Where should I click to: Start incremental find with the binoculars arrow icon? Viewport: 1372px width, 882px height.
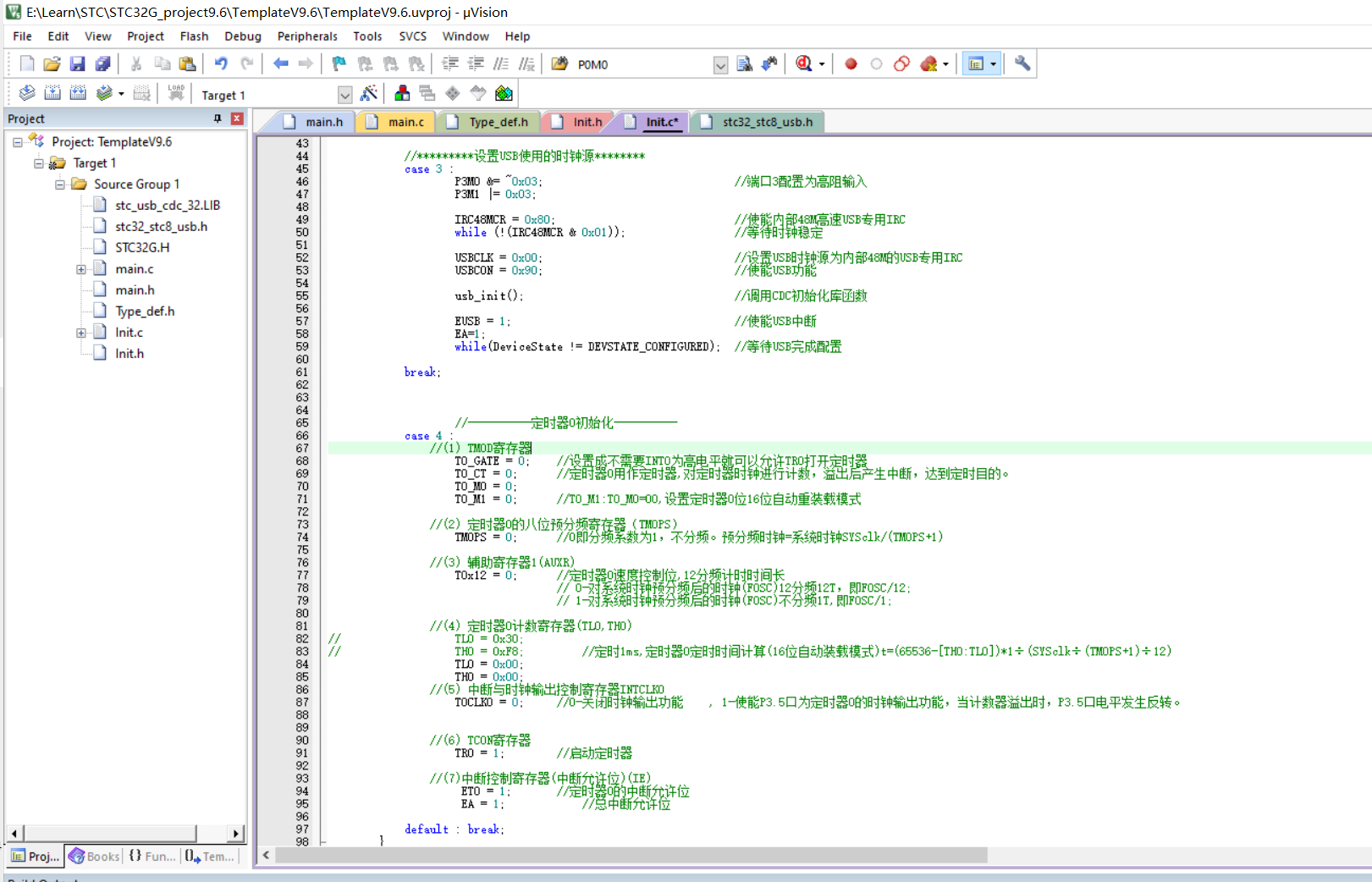(769, 63)
